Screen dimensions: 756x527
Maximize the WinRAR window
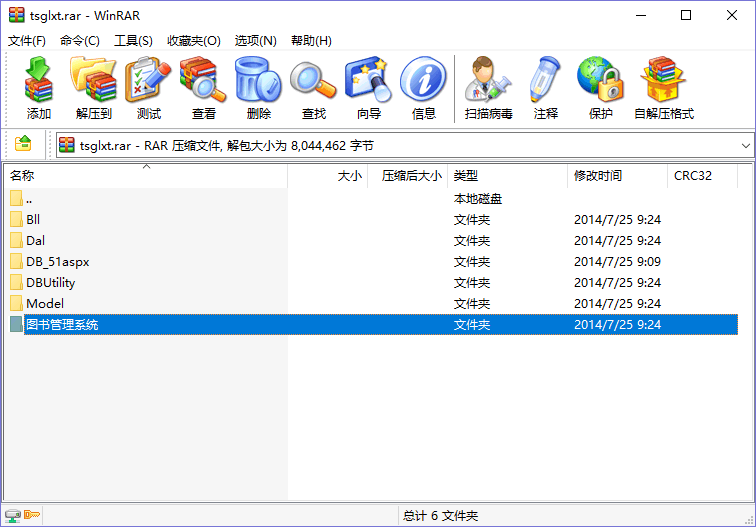[x=686, y=15]
